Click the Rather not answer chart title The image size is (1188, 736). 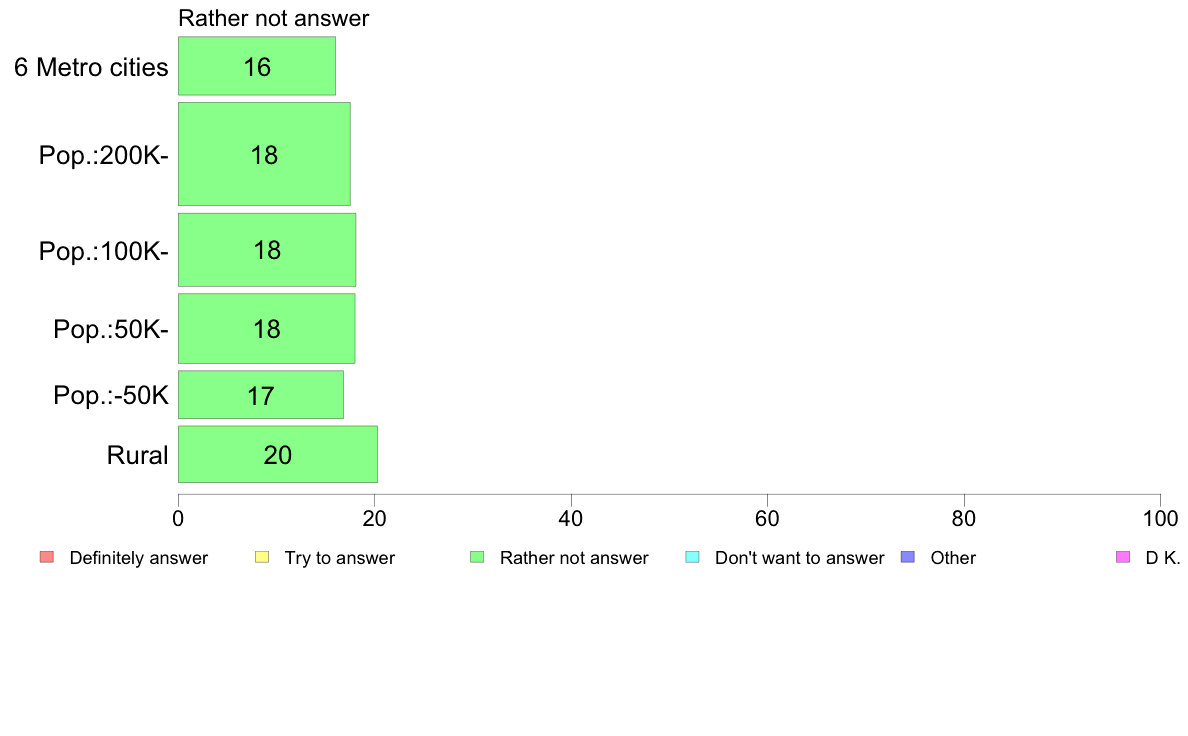pyautogui.click(x=274, y=18)
